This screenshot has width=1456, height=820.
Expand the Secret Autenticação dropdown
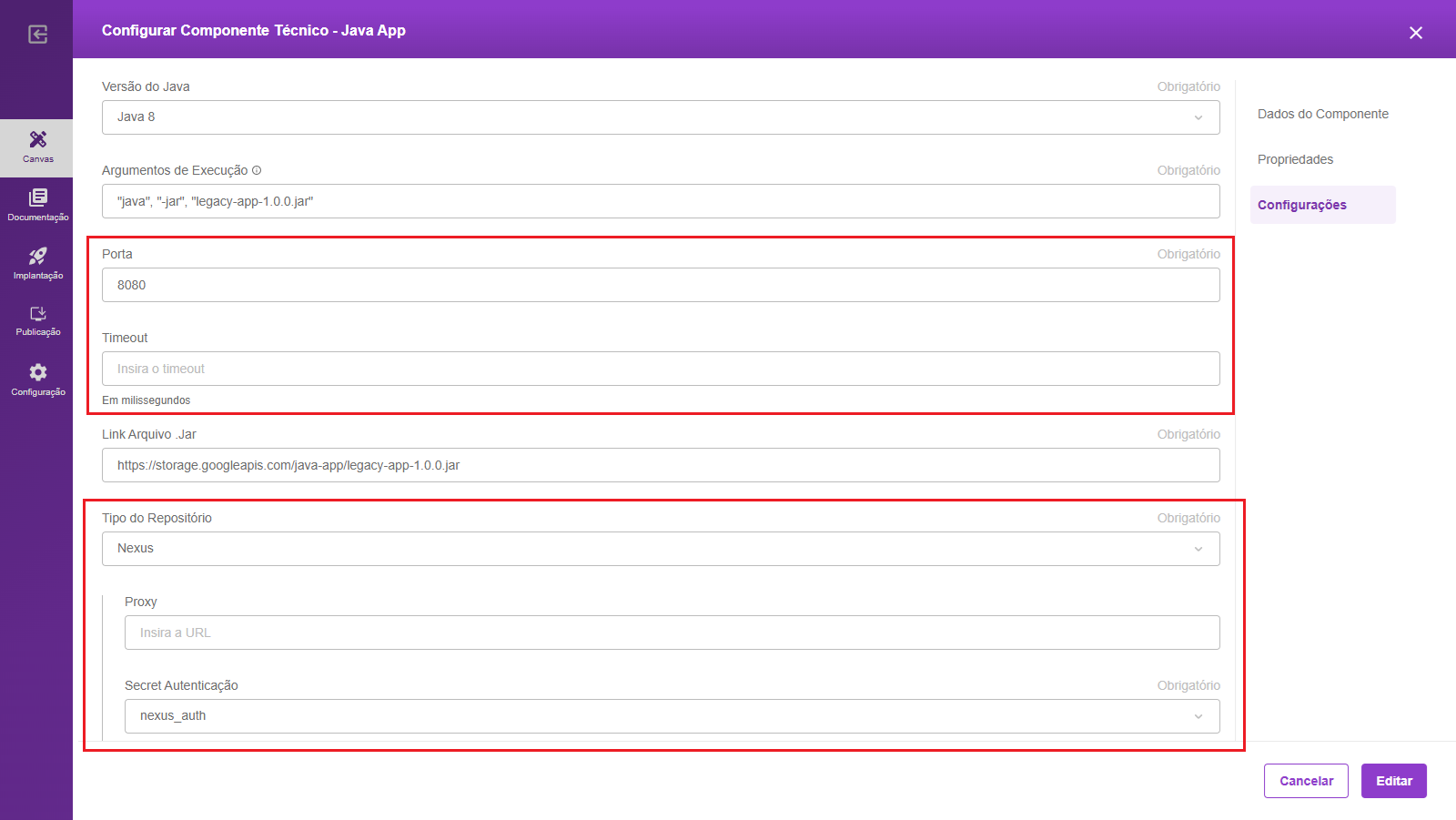(672, 716)
